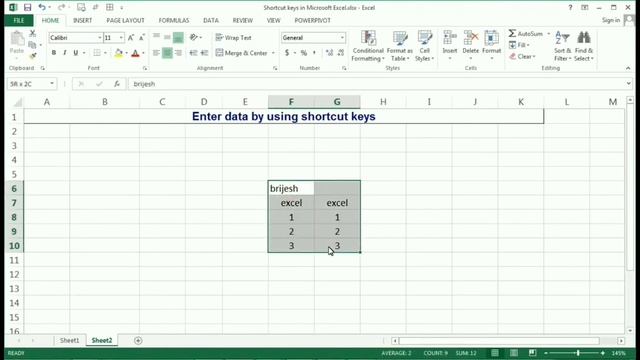Open Cell Styles gallery
640x360 pixels.
tap(424, 46)
